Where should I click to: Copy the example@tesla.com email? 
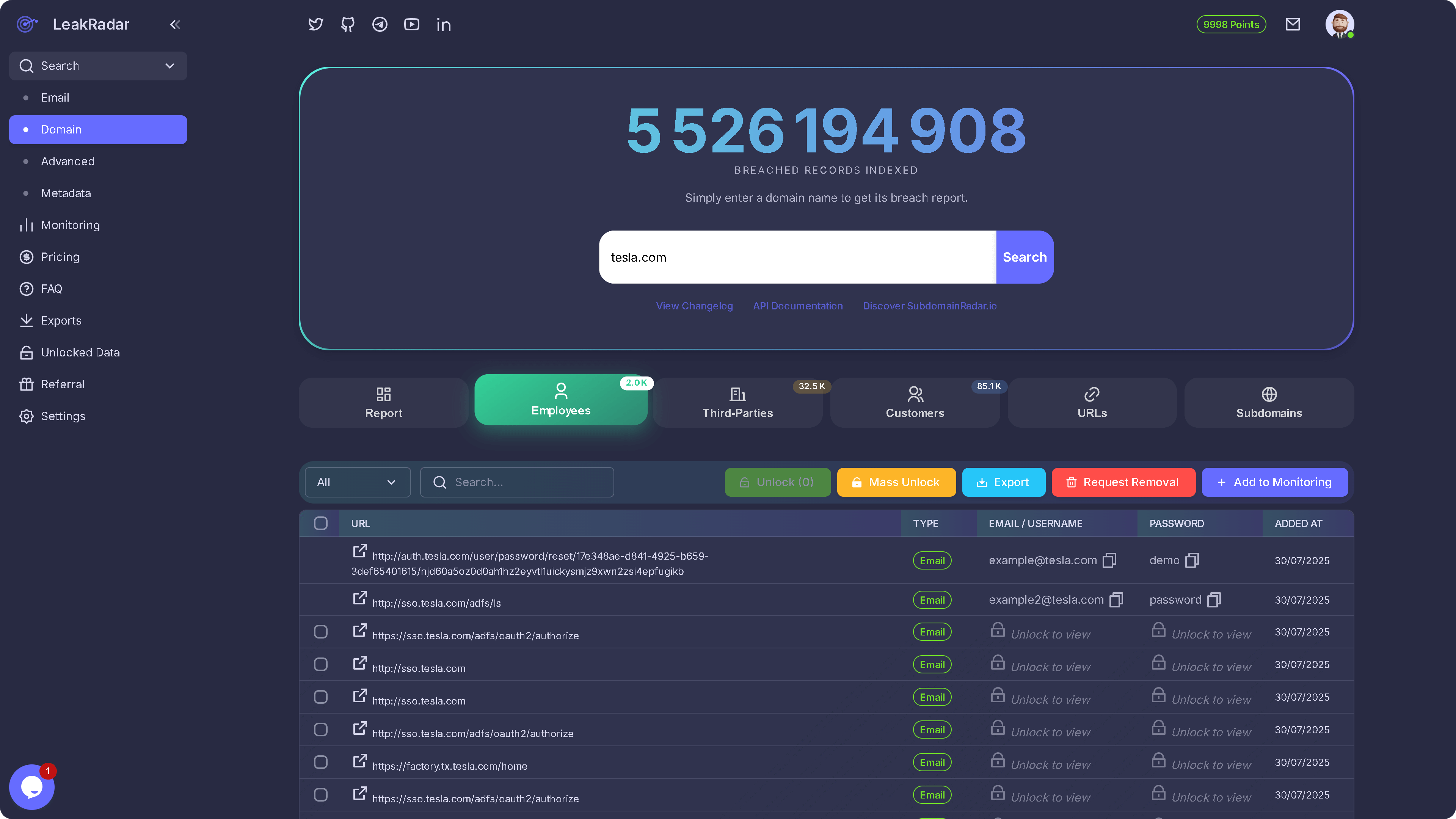tap(1109, 560)
